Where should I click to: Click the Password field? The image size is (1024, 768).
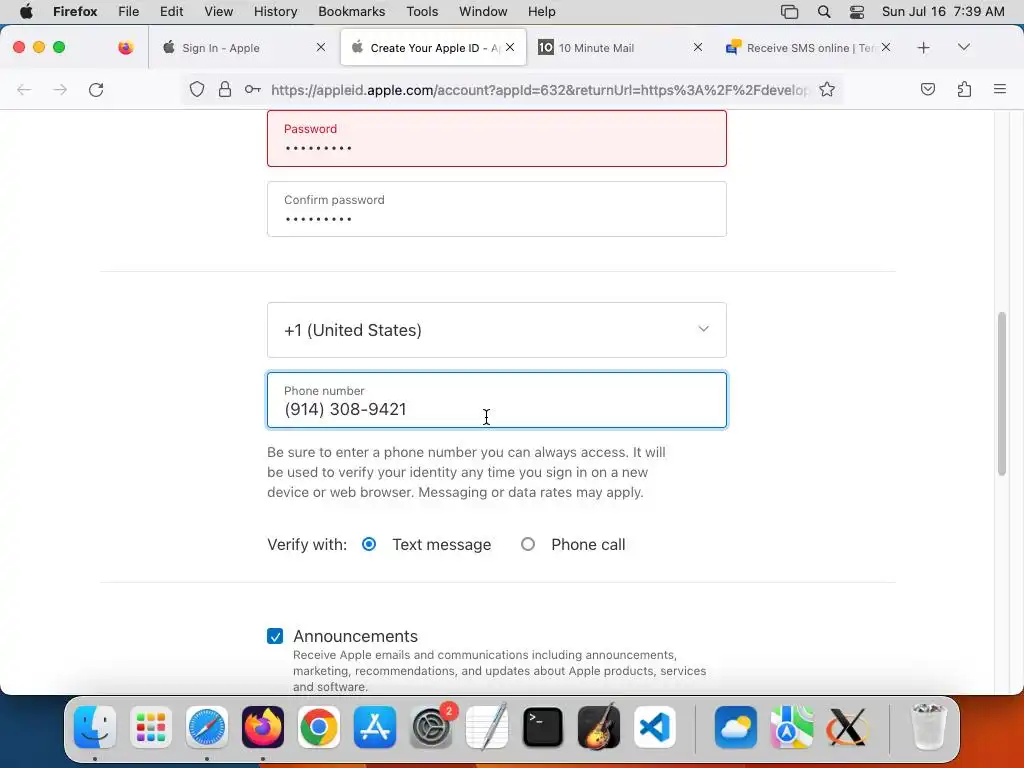pos(496,138)
